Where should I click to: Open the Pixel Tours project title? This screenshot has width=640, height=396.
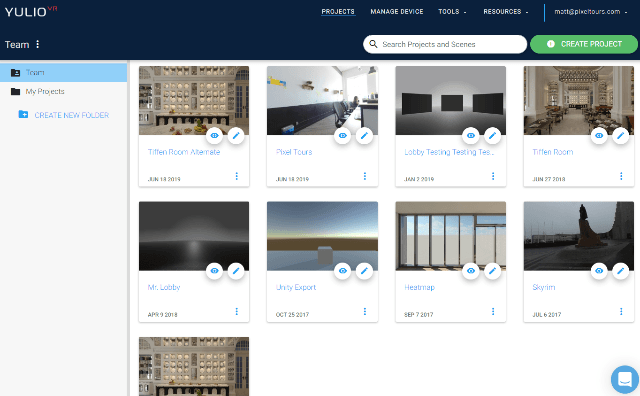point(294,152)
